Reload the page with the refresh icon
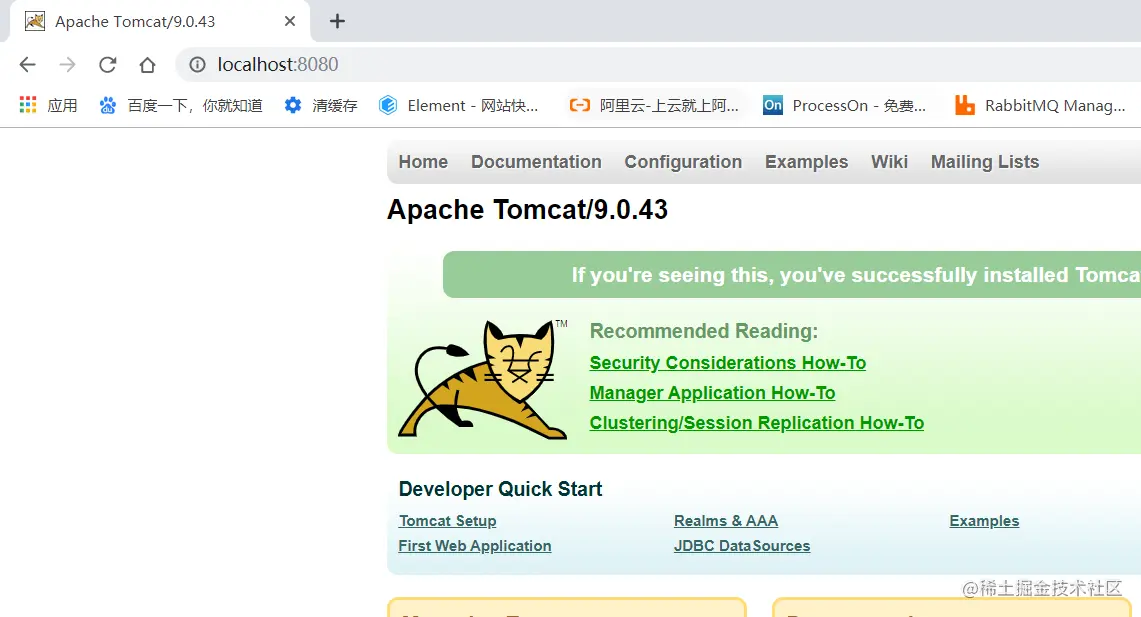 [x=108, y=65]
